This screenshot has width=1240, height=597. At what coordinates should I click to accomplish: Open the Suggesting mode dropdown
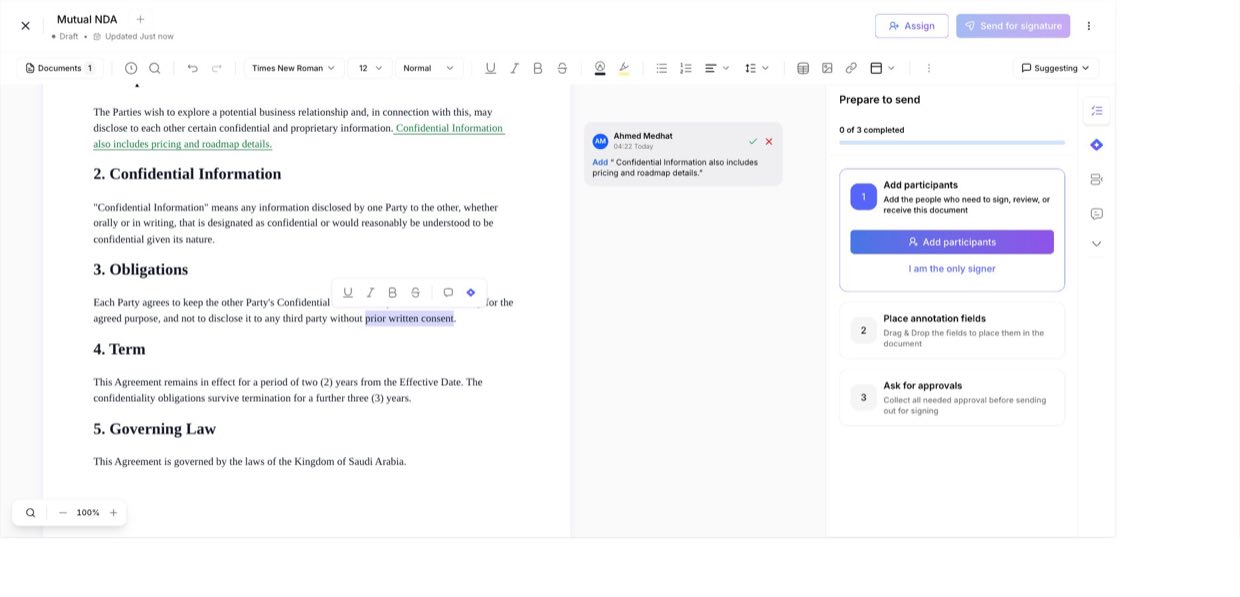pyautogui.click(x=1055, y=68)
